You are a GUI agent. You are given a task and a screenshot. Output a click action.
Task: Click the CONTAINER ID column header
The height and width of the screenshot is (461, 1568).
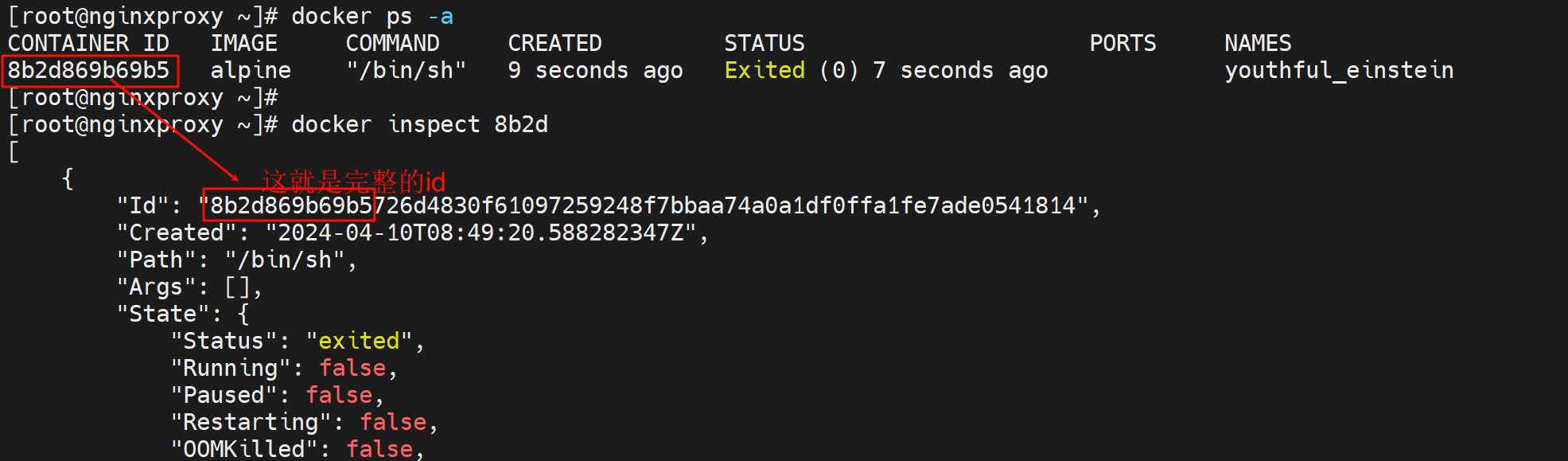[88, 43]
